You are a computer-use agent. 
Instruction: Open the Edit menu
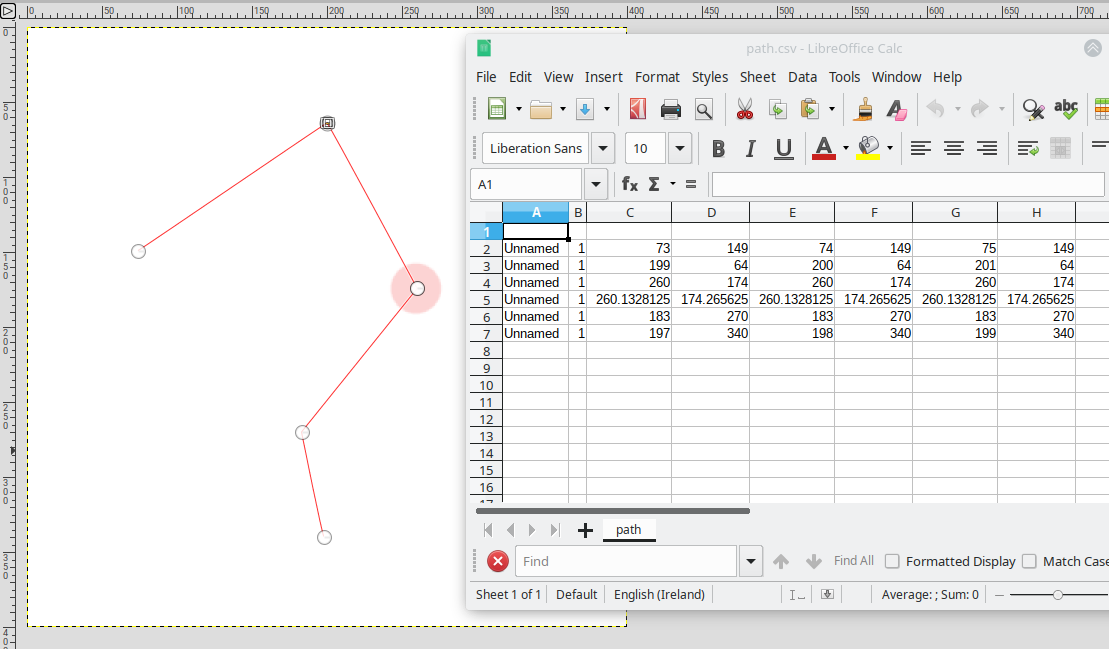[520, 77]
